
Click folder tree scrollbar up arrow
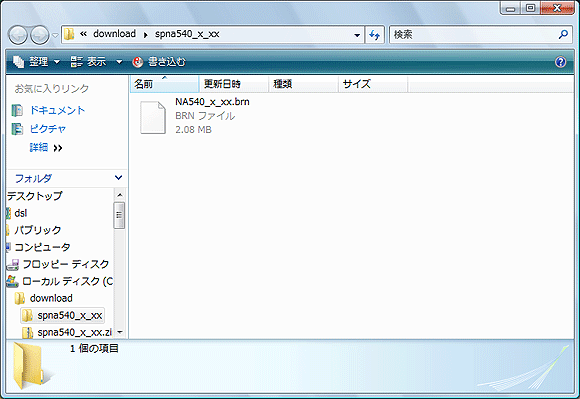[119, 195]
